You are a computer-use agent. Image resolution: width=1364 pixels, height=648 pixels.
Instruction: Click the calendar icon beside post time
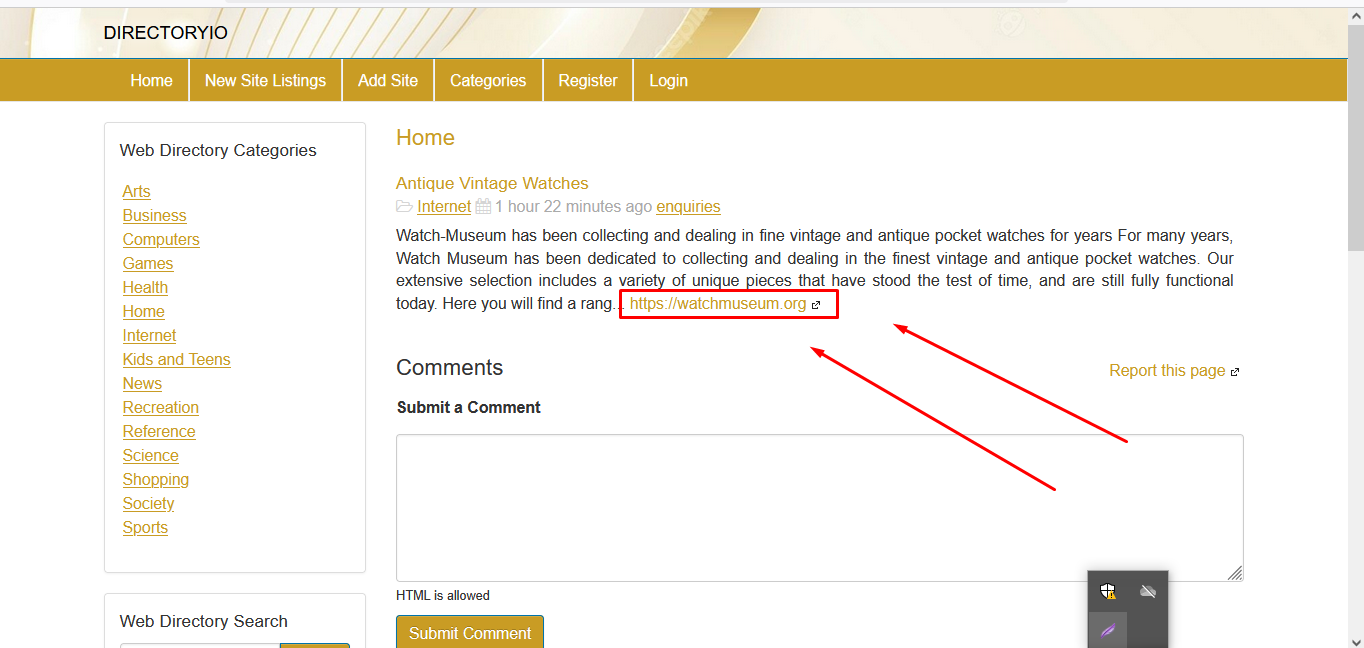coord(483,207)
